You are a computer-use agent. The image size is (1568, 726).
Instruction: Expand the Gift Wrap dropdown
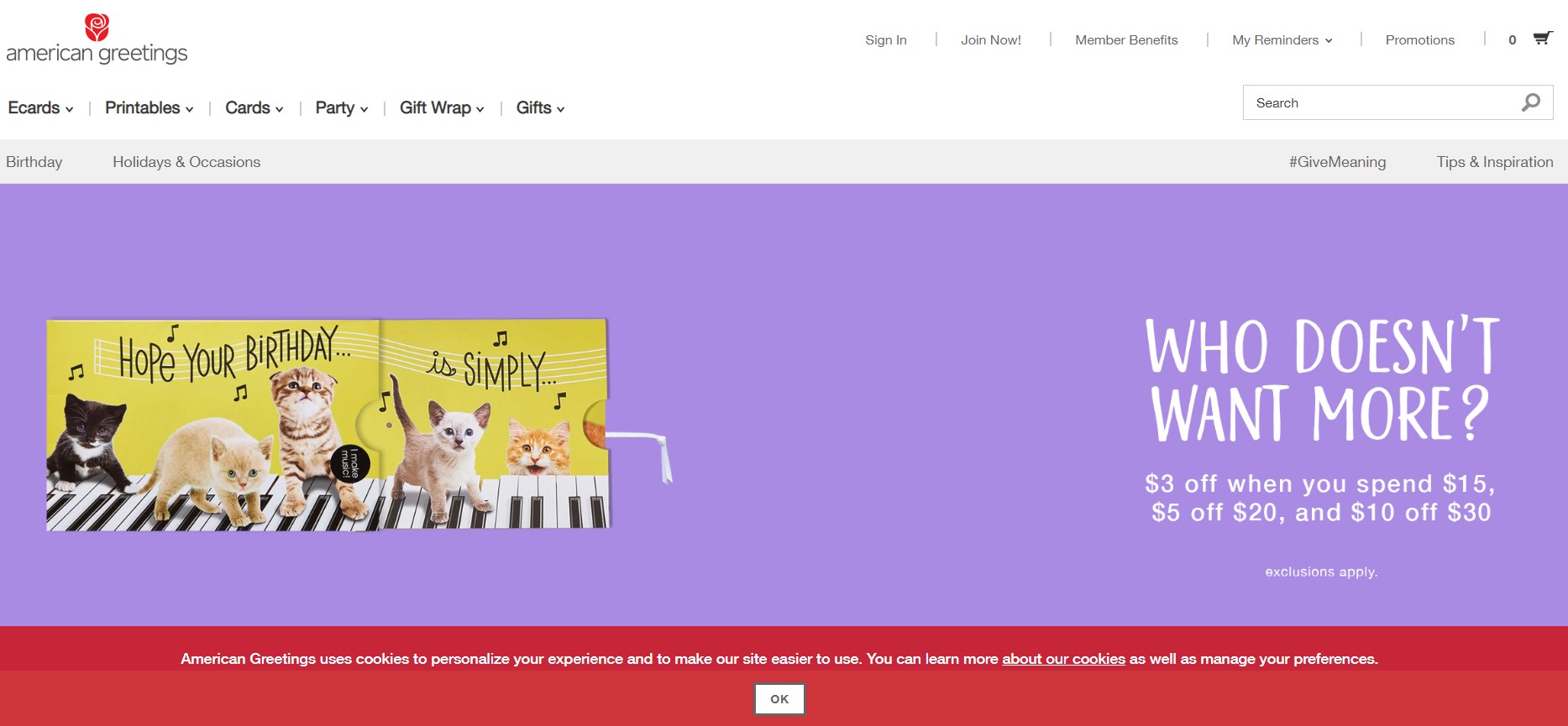tap(442, 108)
